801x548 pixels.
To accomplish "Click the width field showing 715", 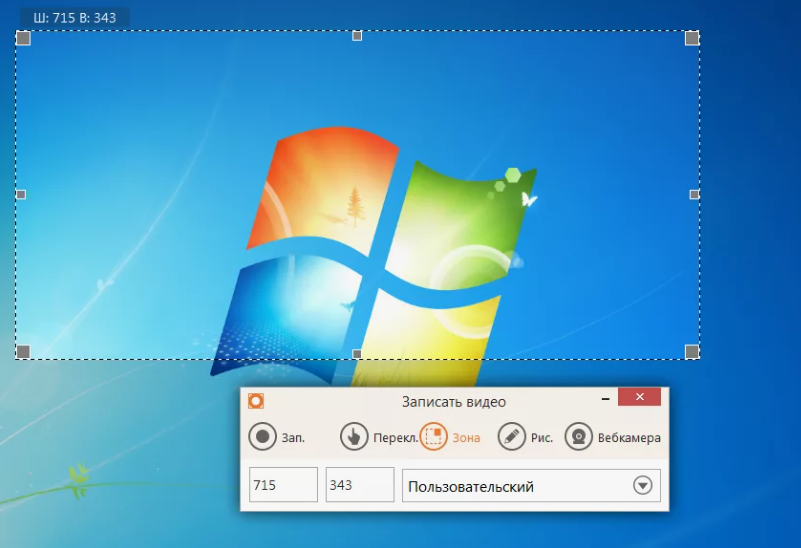I will click(x=284, y=485).
